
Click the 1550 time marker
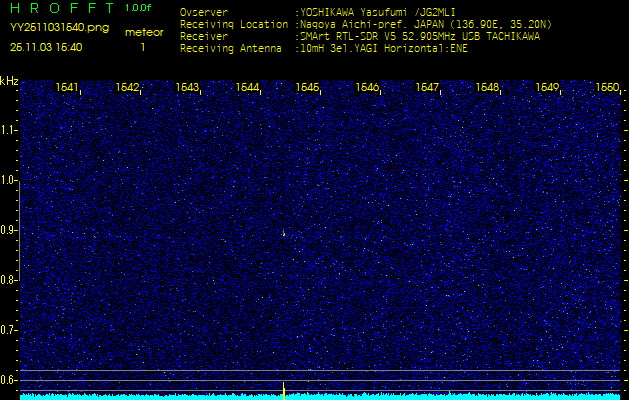click(x=608, y=87)
